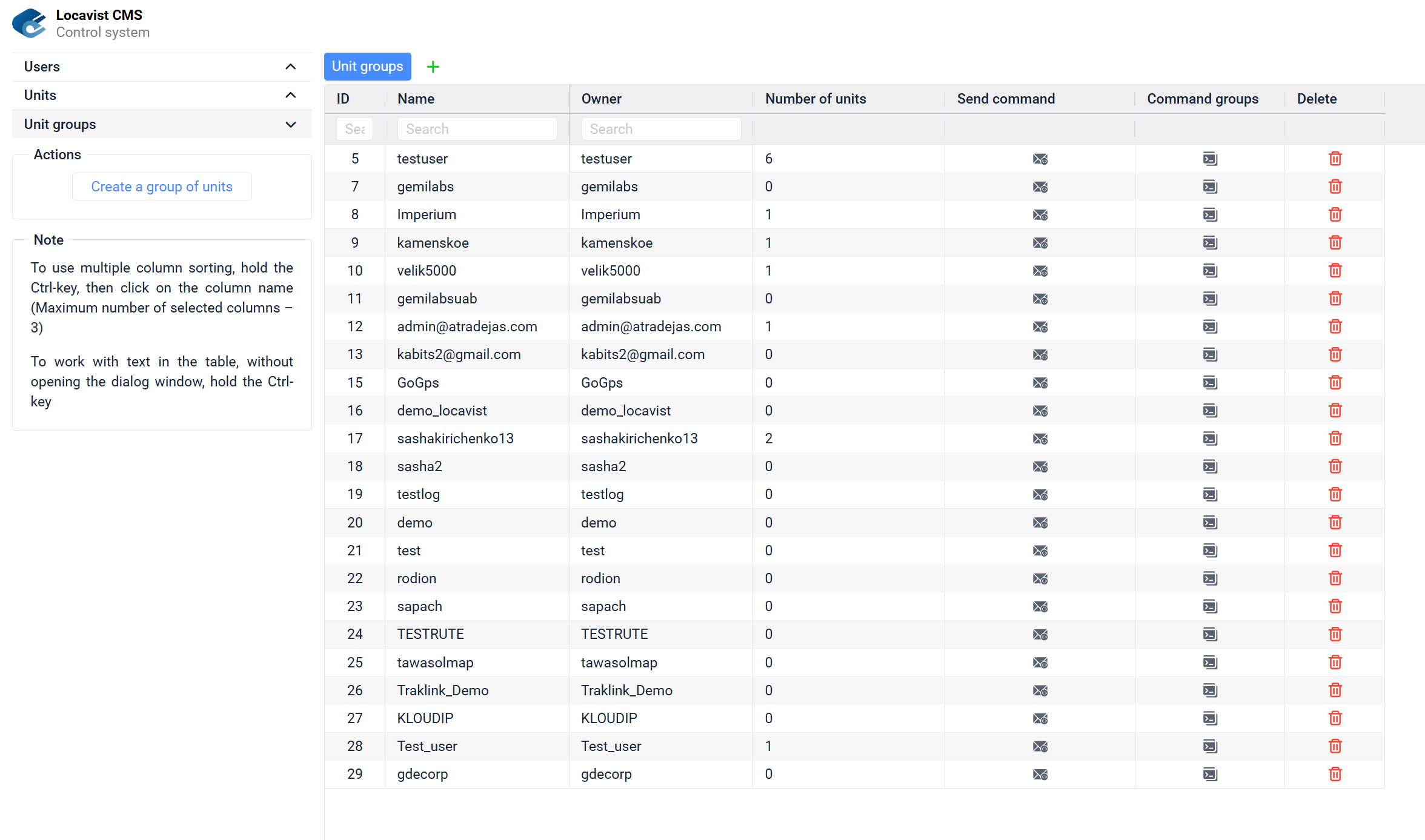Delete the gemilabs unit group
Screen dimensions: 1425x840
[x=1335, y=187]
